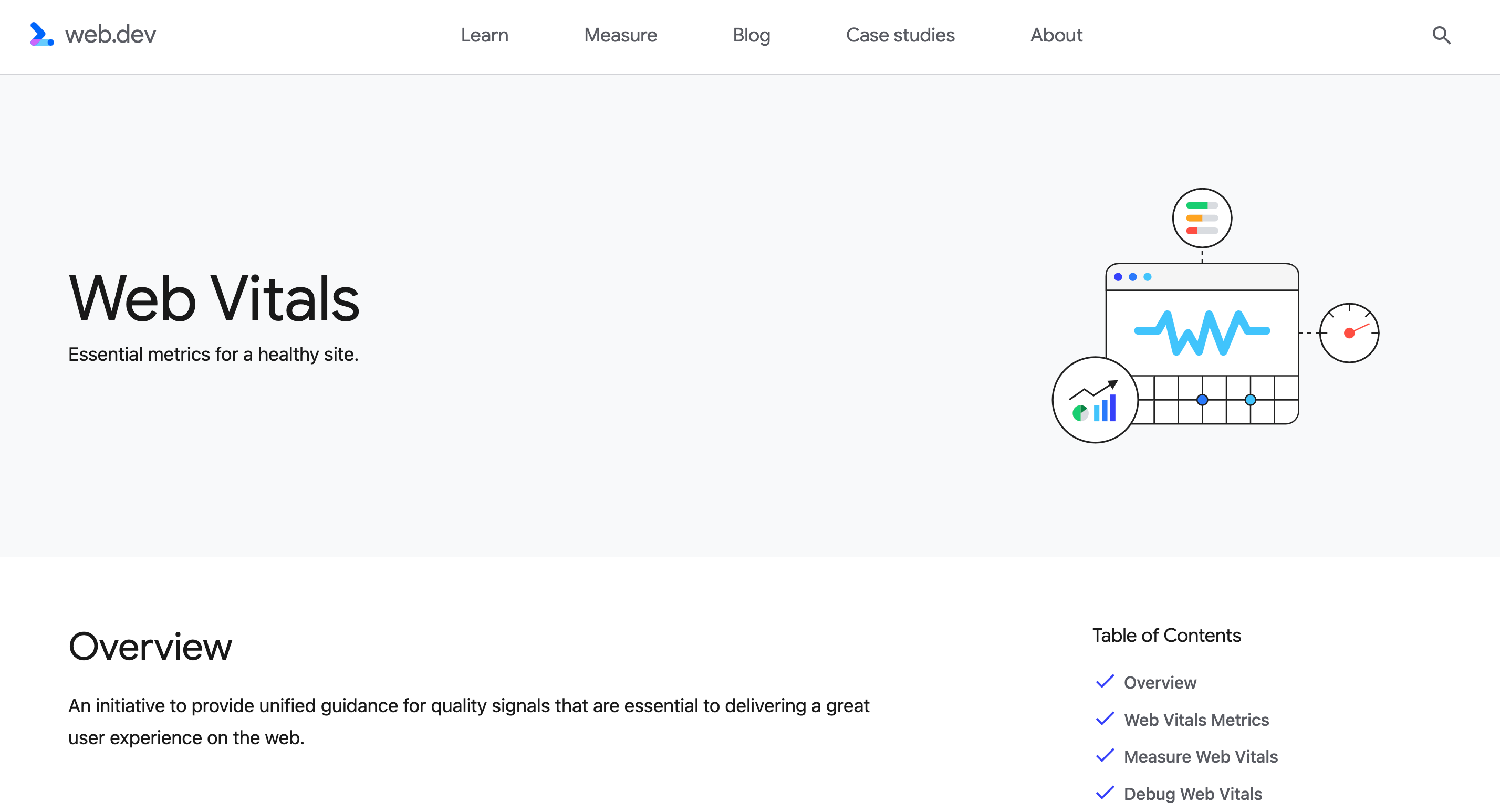Click the growth chart circle illustration

point(1095,400)
